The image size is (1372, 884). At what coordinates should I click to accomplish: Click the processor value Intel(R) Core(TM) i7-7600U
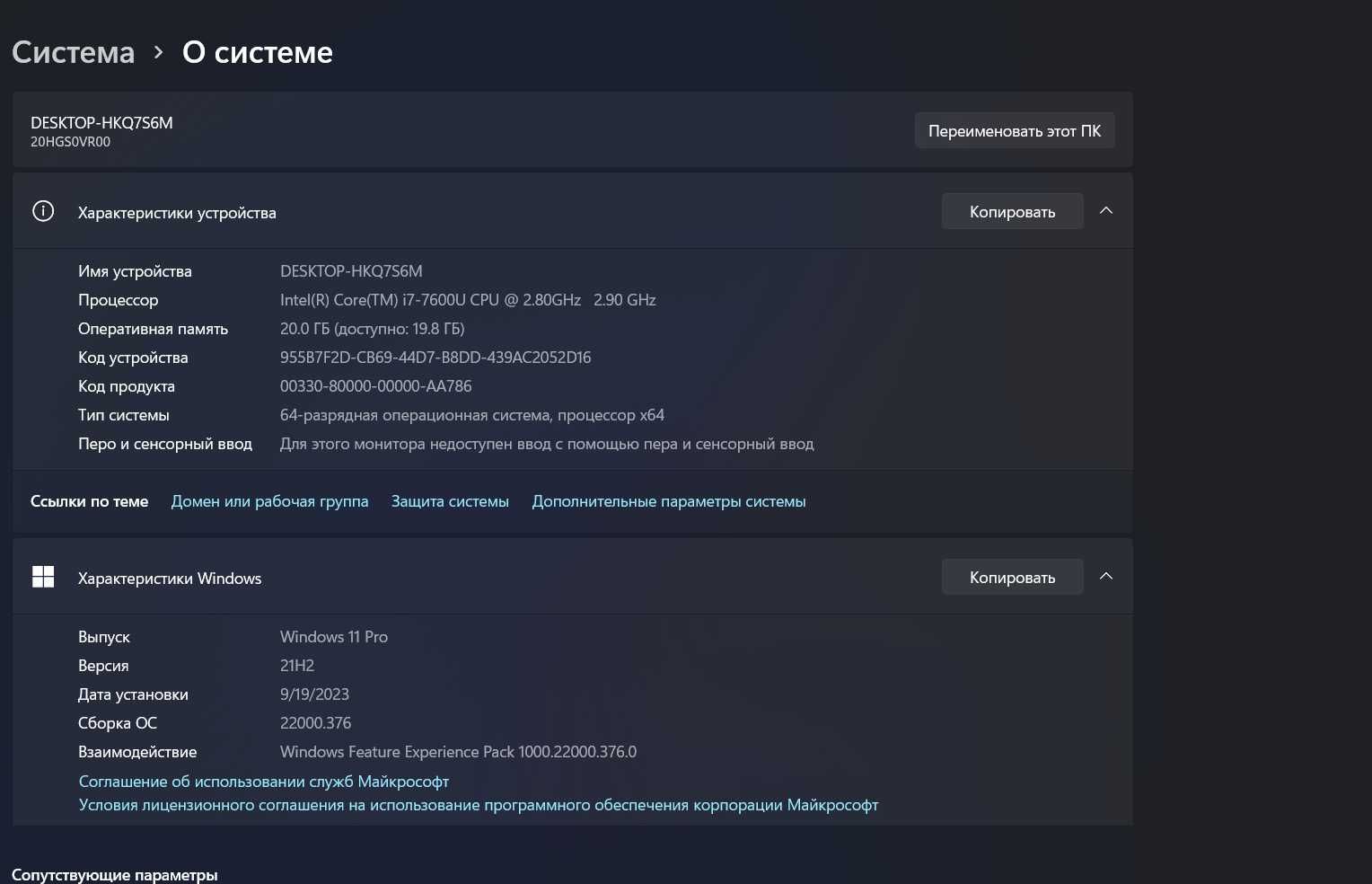click(x=468, y=300)
